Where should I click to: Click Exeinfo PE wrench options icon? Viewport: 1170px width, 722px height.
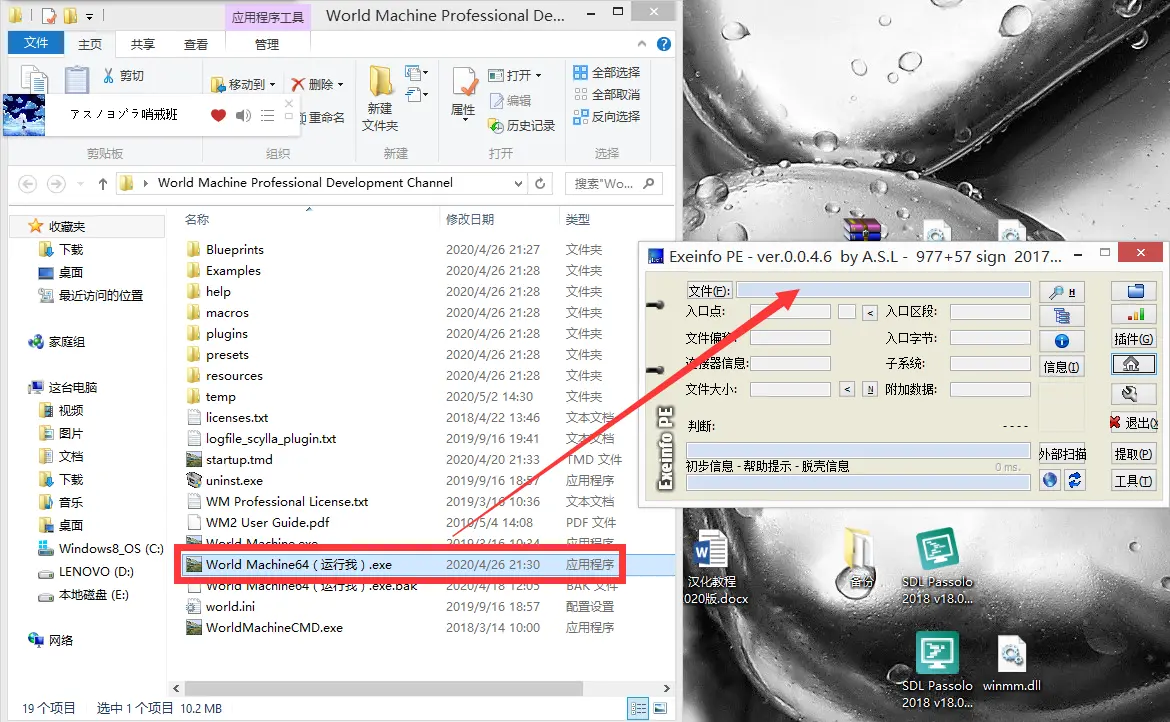tap(1131, 393)
